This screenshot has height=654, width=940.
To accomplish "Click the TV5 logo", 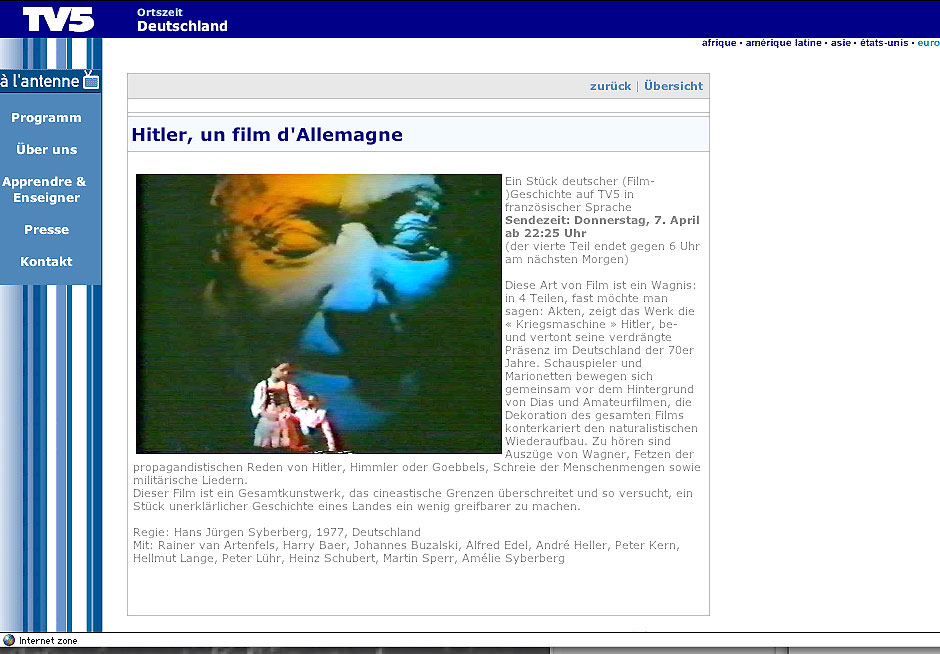I will tap(58, 19).
